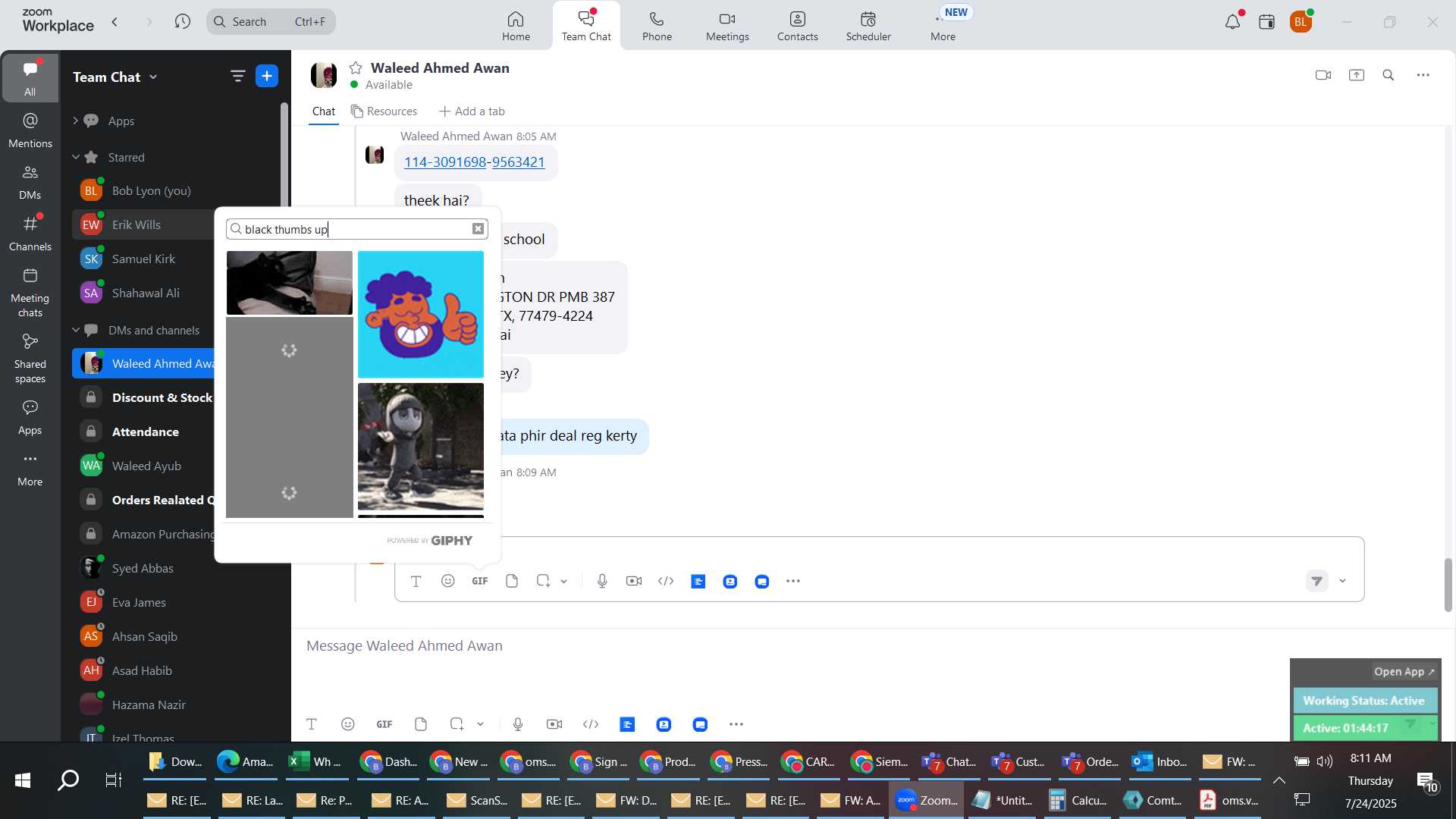Open Apps in the left sidebar
This screenshot has height=819, width=1456.
[30, 418]
